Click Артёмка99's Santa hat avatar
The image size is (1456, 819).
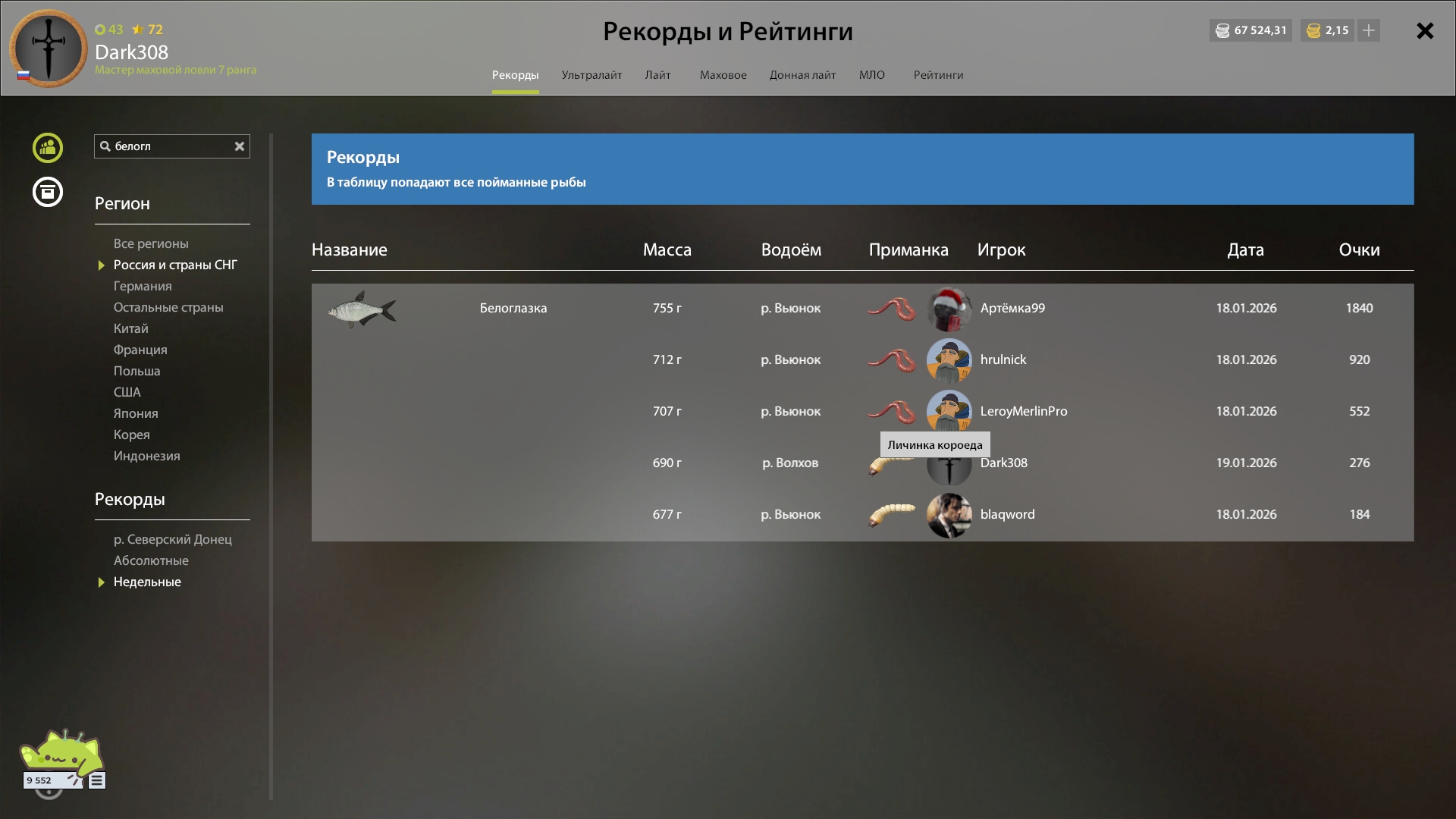click(x=949, y=309)
